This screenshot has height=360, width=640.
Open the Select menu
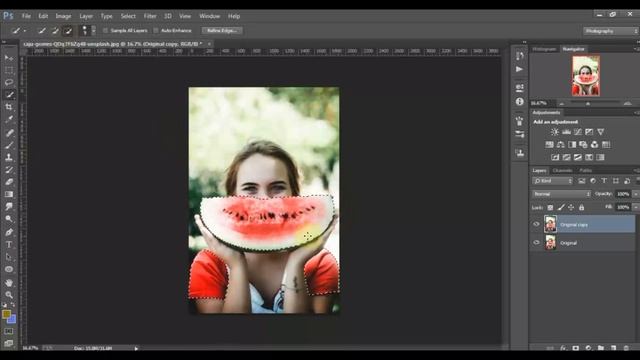click(128, 16)
